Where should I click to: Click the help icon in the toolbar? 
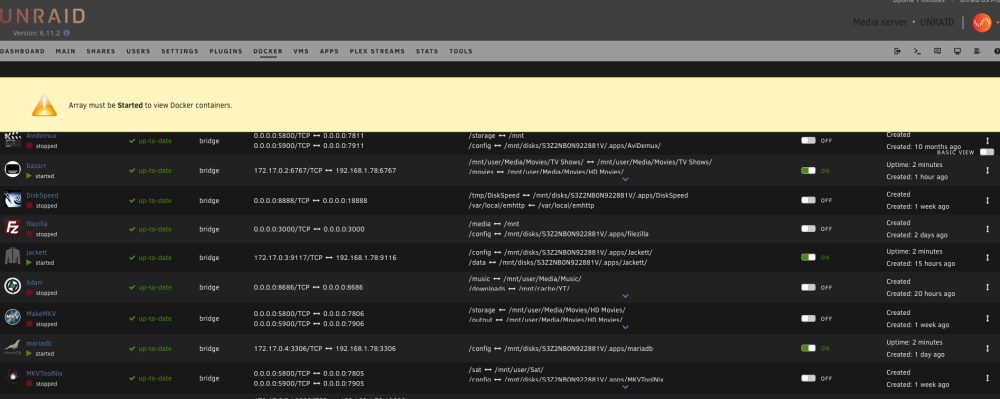click(997, 51)
